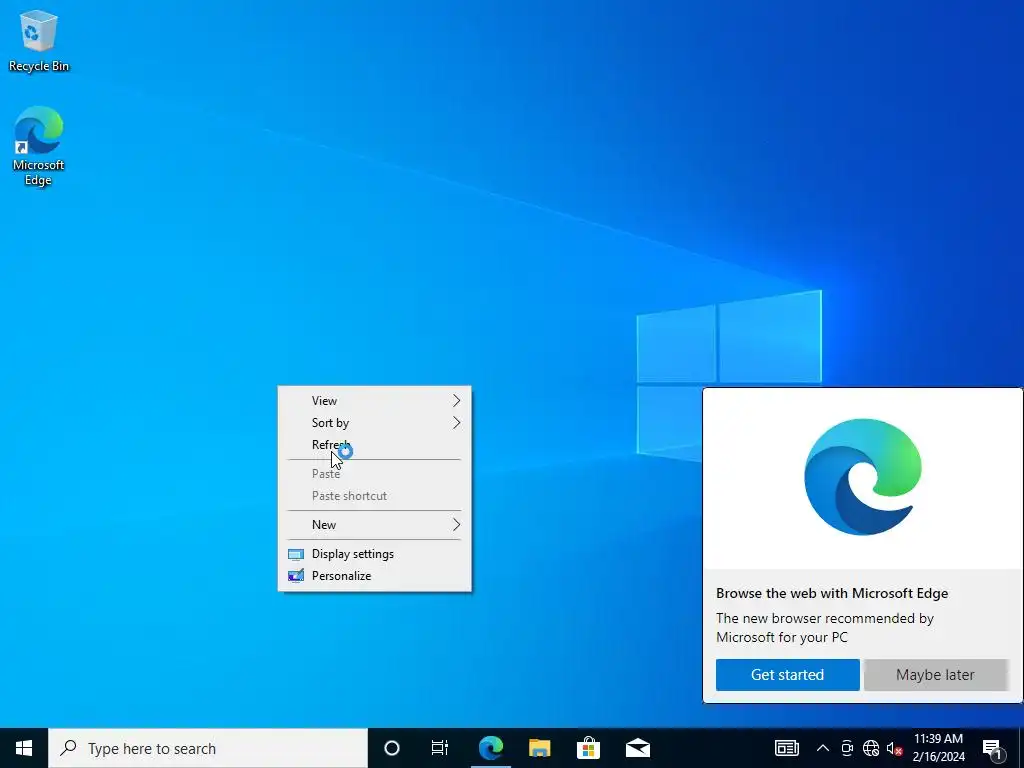Open the Windows Start menu
Image resolution: width=1024 pixels, height=768 pixels.
24,748
